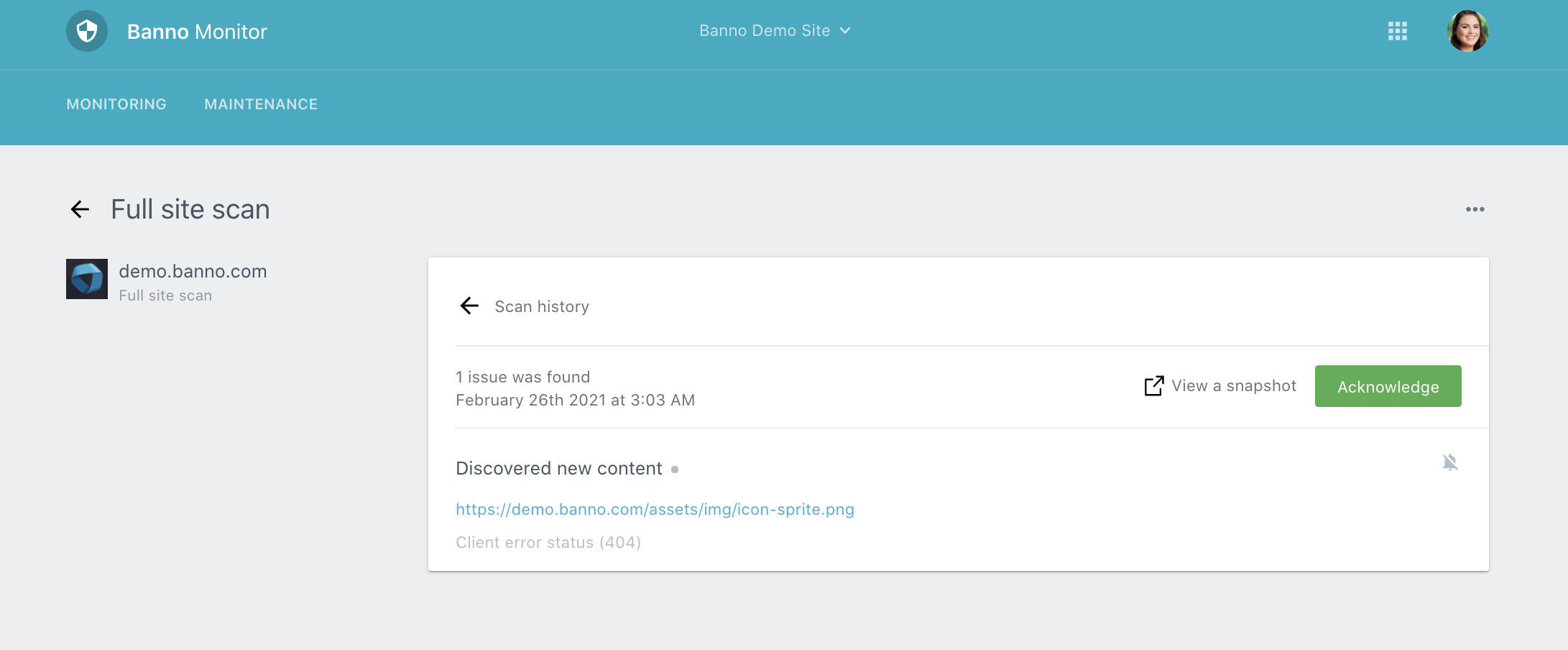
Task: Click the external link snapshot icon
Action: (1153, 386)
